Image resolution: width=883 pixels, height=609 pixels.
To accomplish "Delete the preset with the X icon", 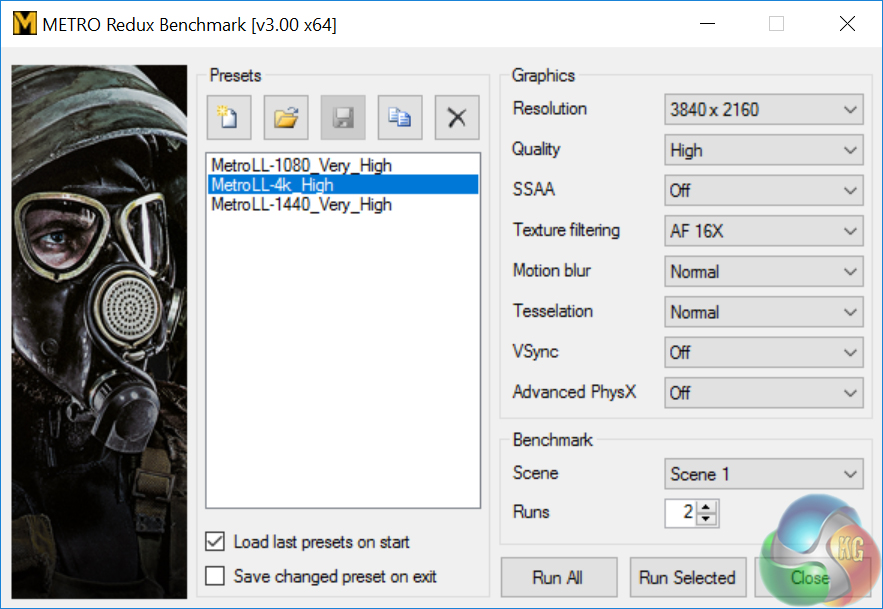I will [x=457, y=118].
